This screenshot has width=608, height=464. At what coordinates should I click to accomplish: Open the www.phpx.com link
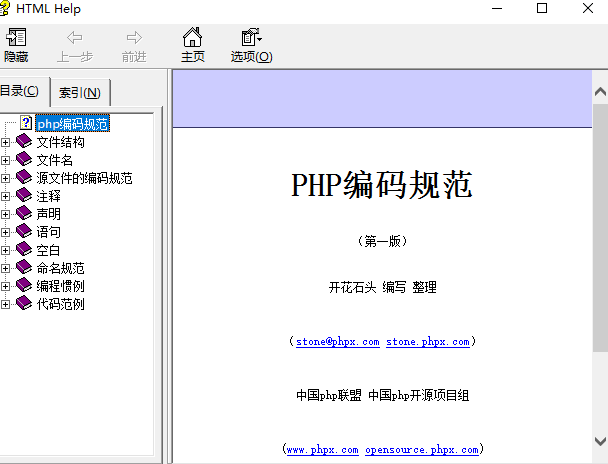(x=322, y=450)
